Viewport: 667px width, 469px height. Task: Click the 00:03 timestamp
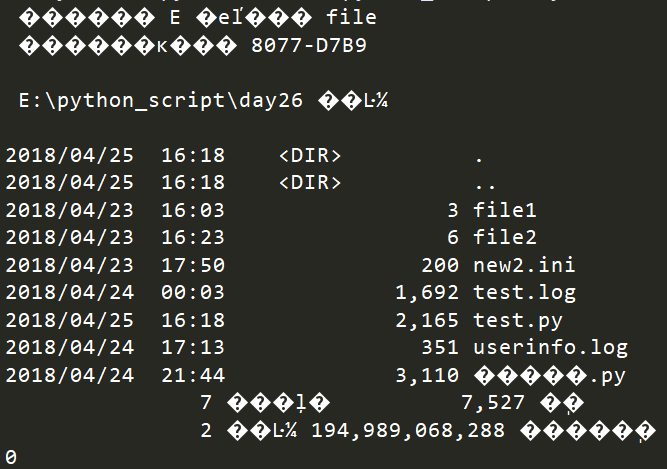pyautogui.click(x=193, y=293)
